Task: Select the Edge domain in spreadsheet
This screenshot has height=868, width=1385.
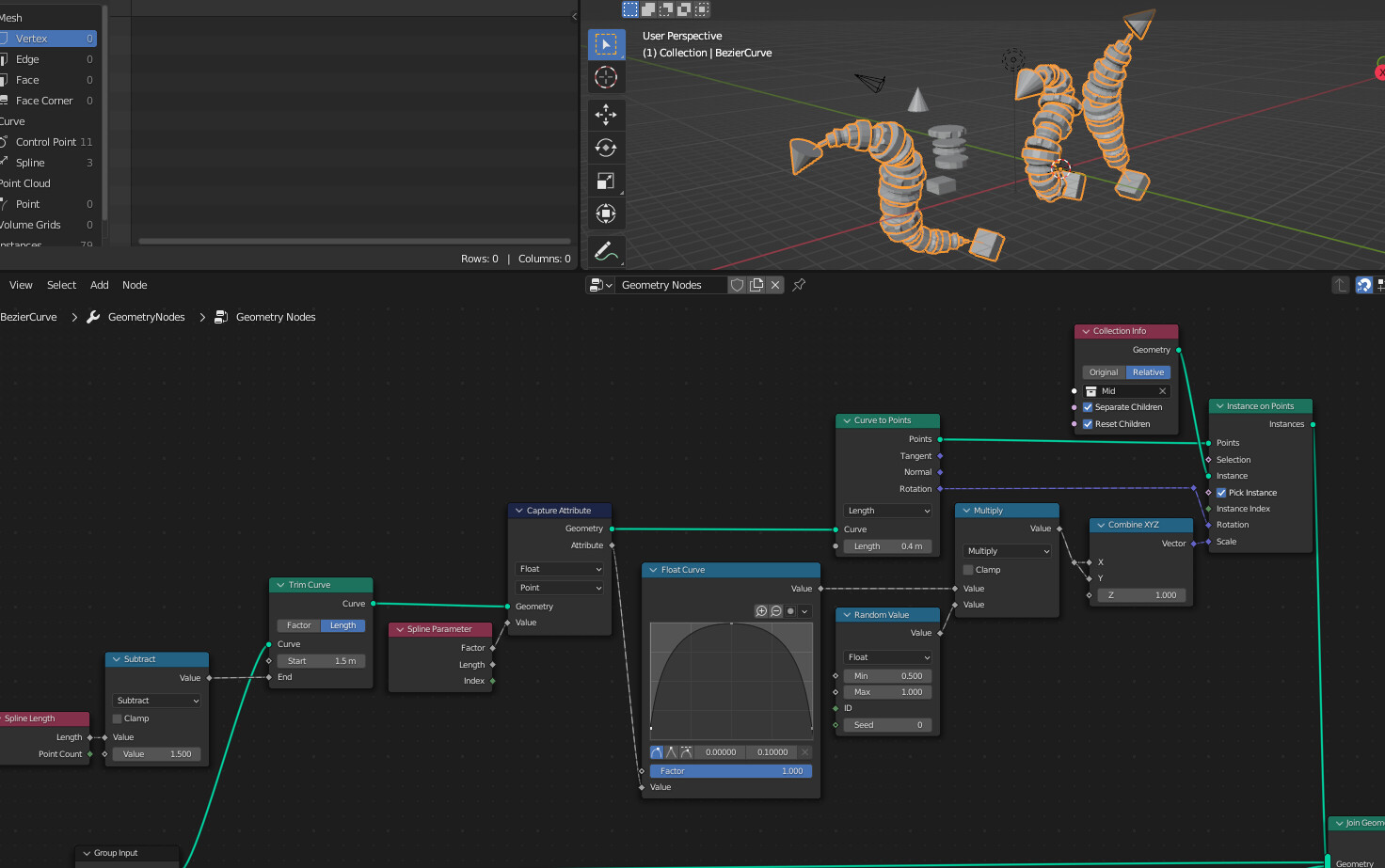Action: tap(48, 59)
